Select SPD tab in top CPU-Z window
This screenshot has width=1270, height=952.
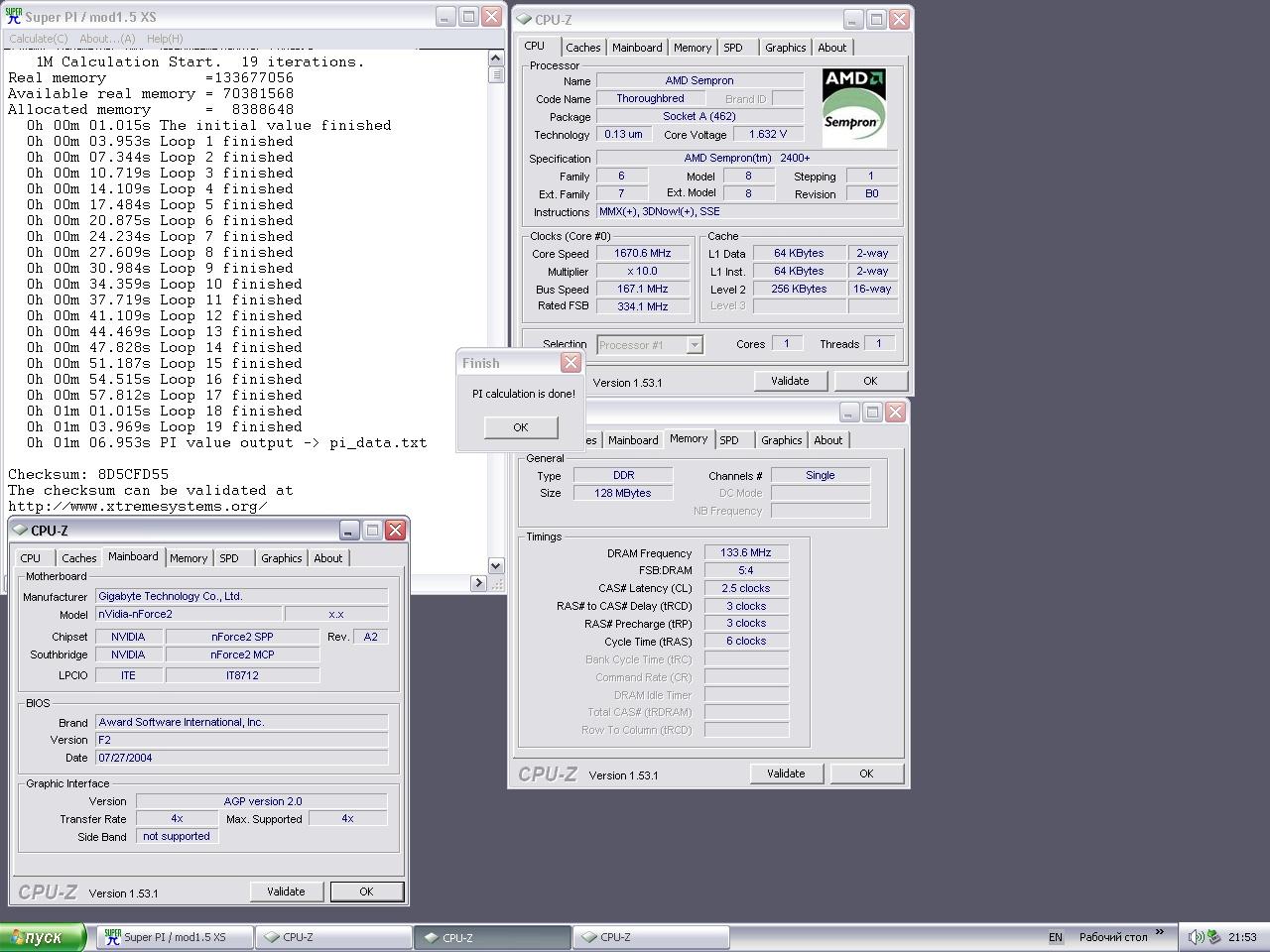click(x=733, y=48)
